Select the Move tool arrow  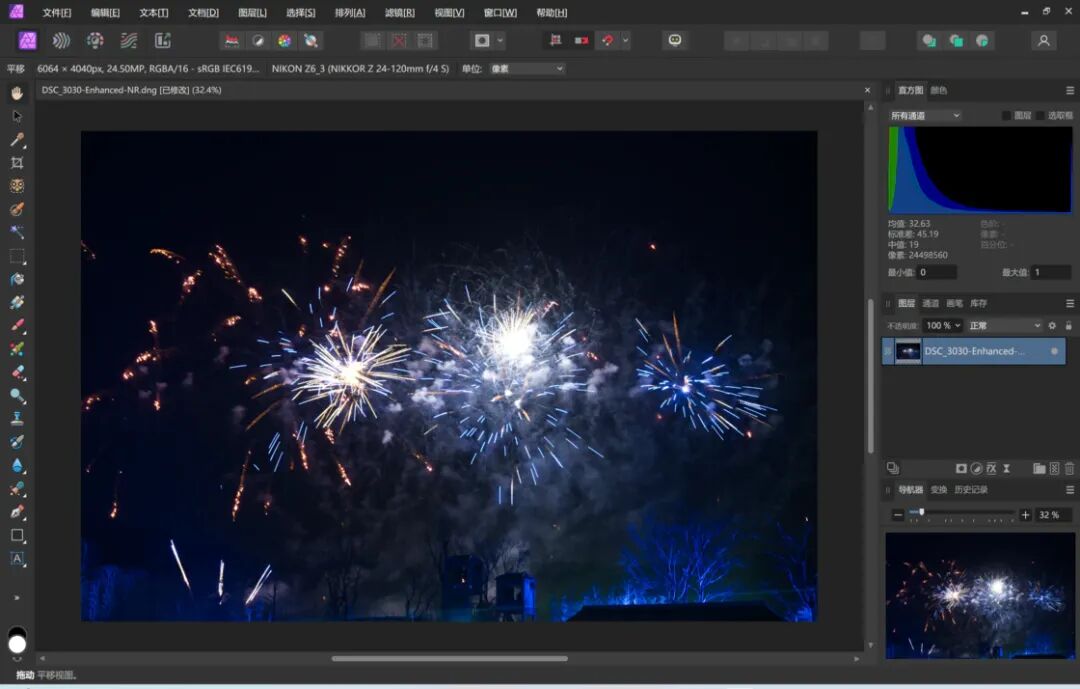click(x=17, y=116)
